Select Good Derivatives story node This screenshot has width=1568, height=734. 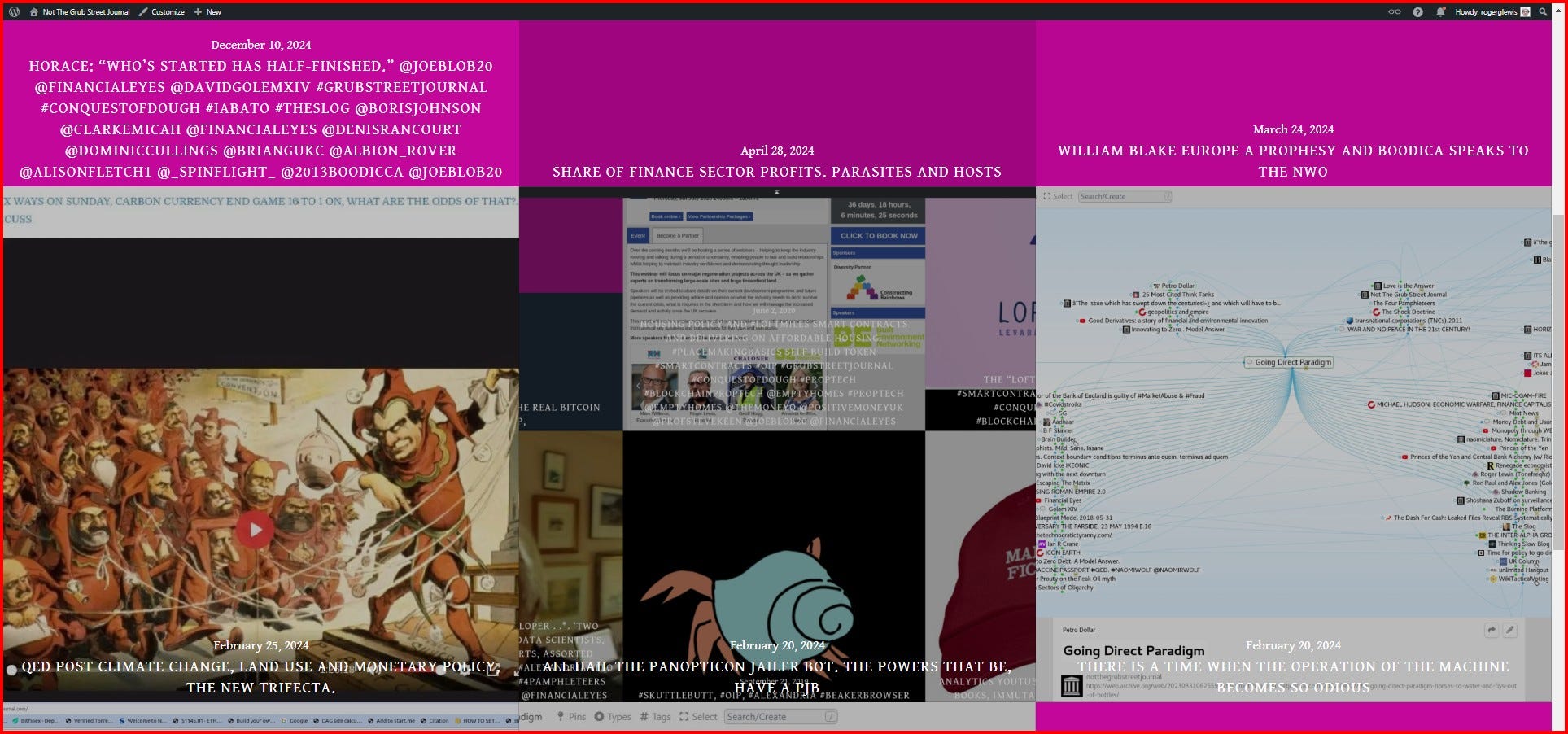click(x=1173, y=321)
